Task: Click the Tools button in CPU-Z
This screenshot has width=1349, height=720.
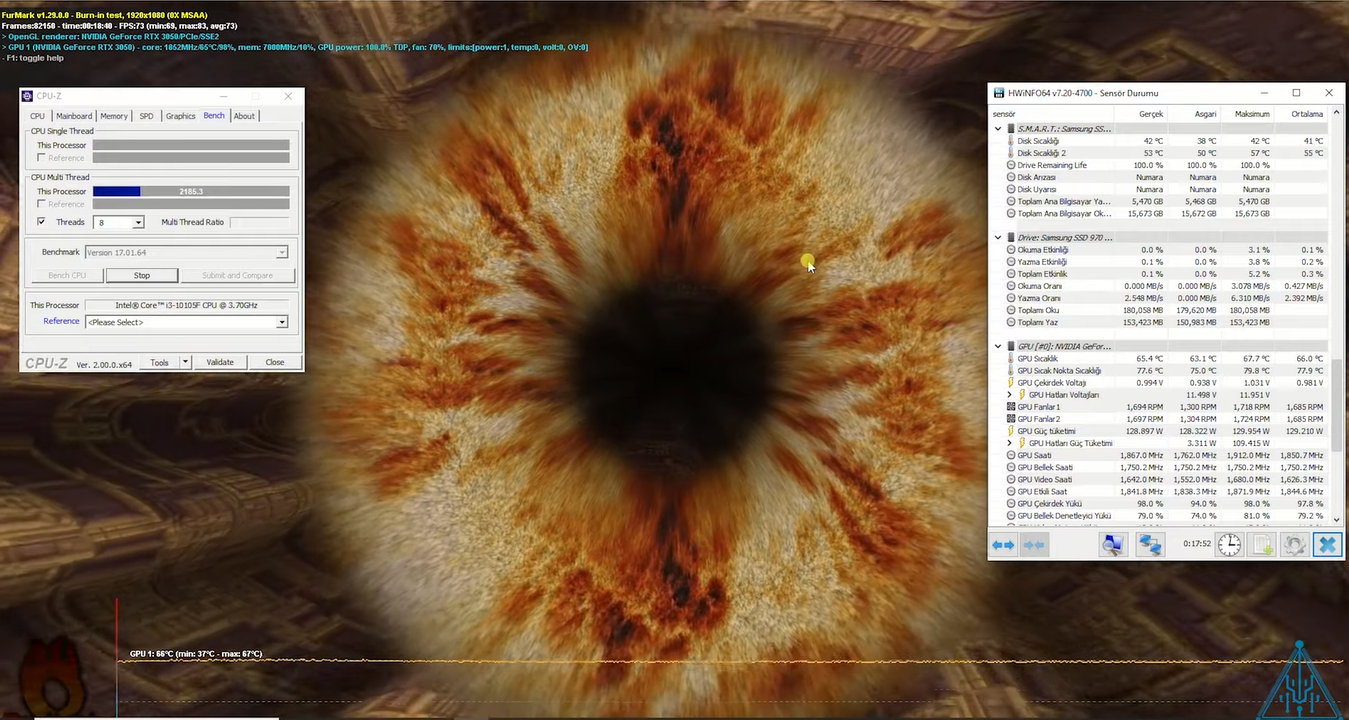Action: [160, 362]
